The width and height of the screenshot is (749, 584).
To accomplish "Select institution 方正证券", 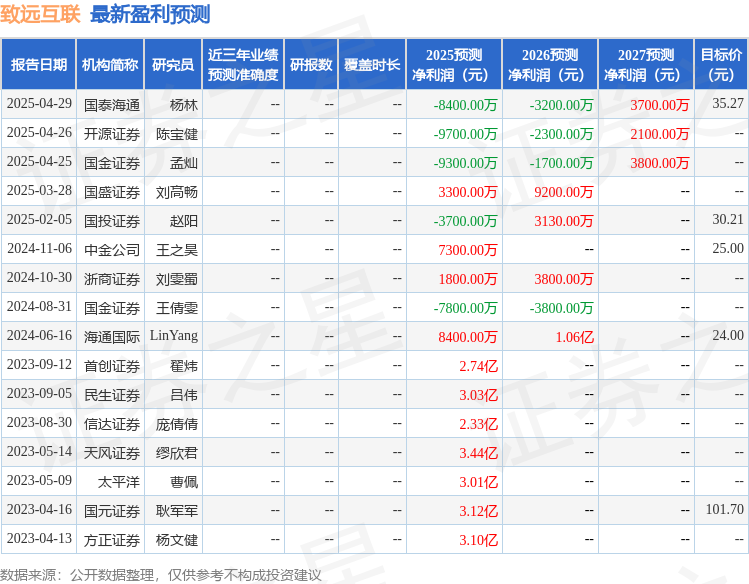I will pos(112,540).
